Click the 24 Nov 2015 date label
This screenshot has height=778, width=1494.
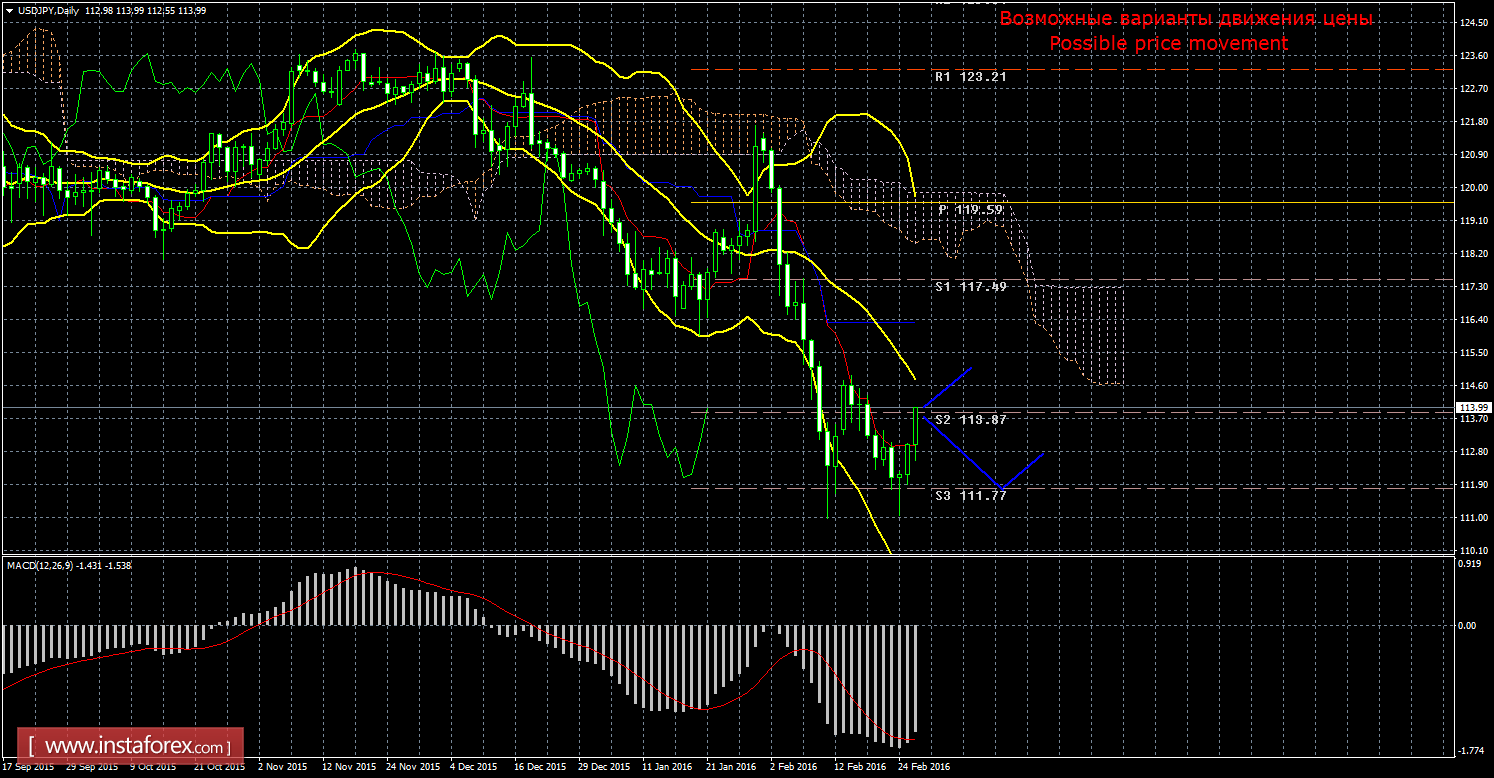415,767
